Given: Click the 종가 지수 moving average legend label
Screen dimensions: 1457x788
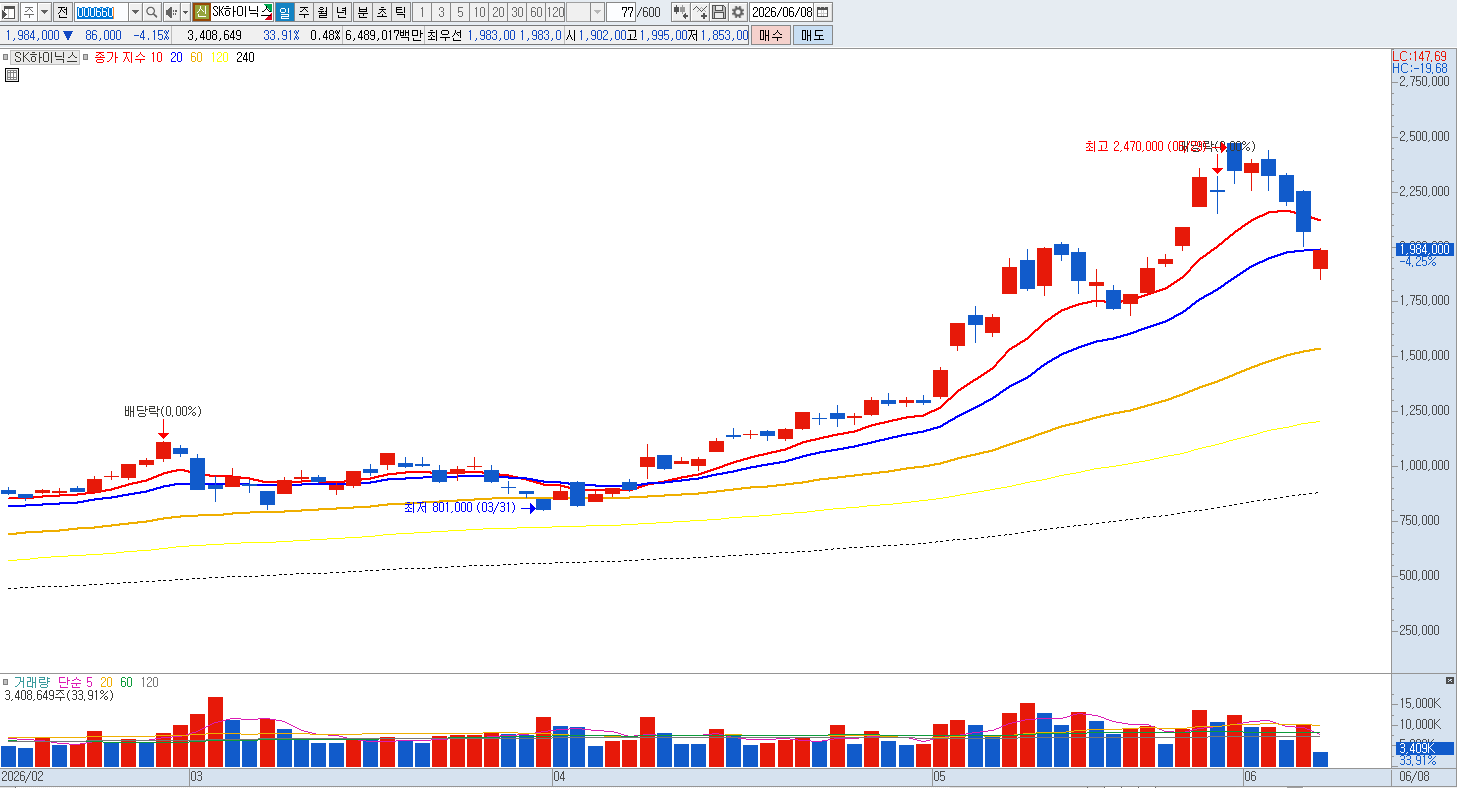Looking at the screenshot, I should pyautogui.click(x=120, y=57).
